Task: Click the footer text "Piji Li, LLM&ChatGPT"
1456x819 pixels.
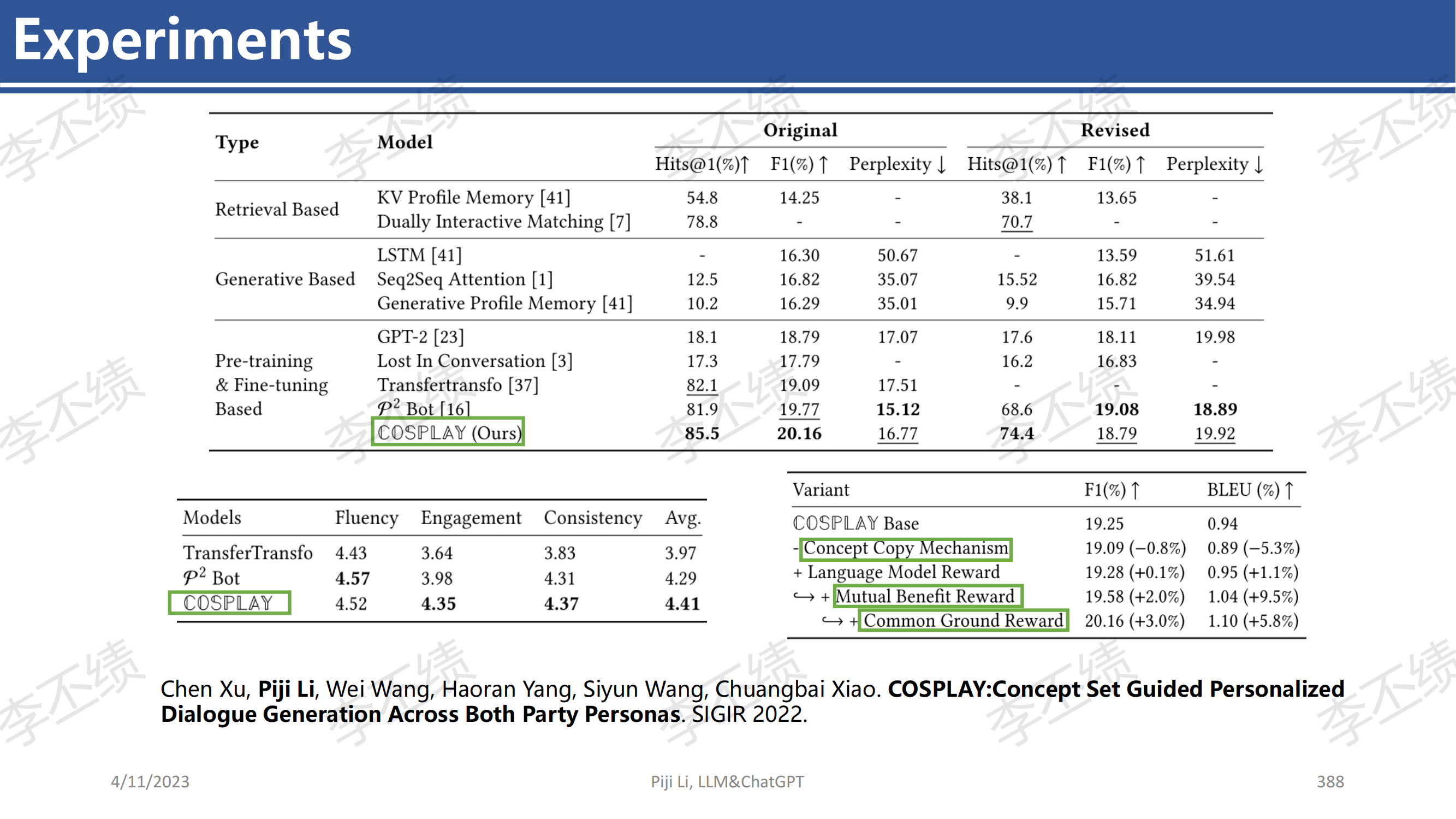Action: 727,782
